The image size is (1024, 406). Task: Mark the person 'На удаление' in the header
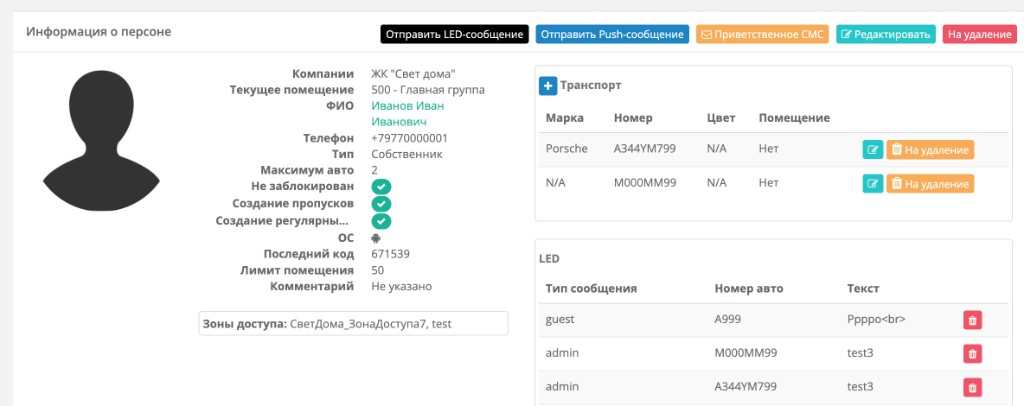(980, 35)
